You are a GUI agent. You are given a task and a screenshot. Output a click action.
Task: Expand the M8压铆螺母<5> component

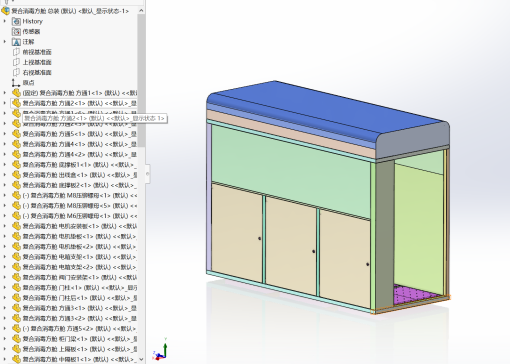click(x=5, y=206)
